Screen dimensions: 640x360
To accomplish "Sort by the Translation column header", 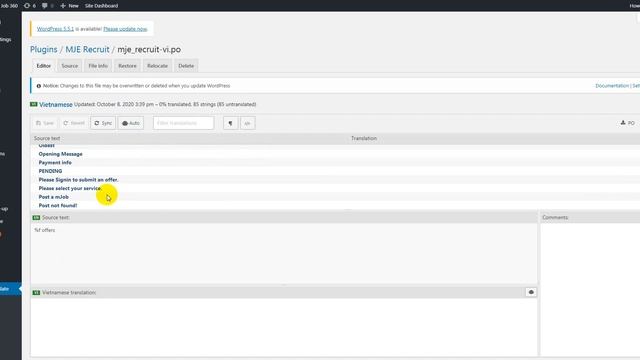I will click(364, 138).
